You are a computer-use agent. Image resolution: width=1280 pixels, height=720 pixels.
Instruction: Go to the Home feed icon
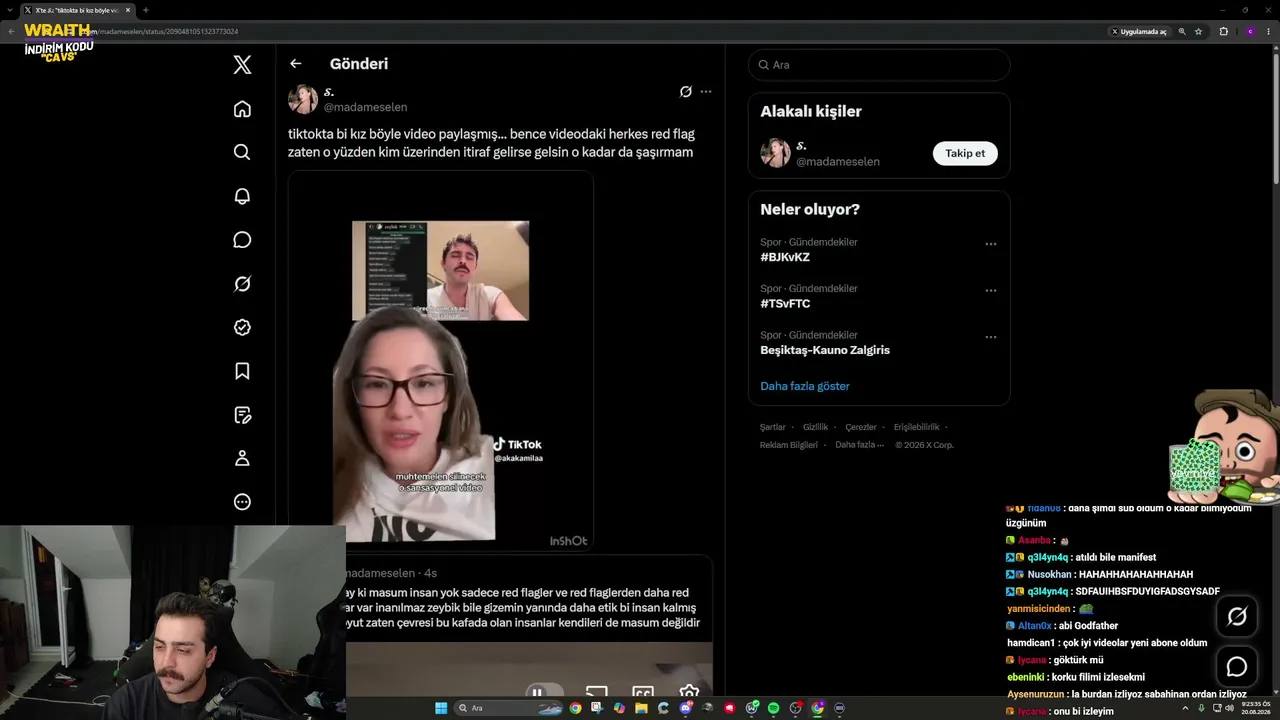coord(242,109)
